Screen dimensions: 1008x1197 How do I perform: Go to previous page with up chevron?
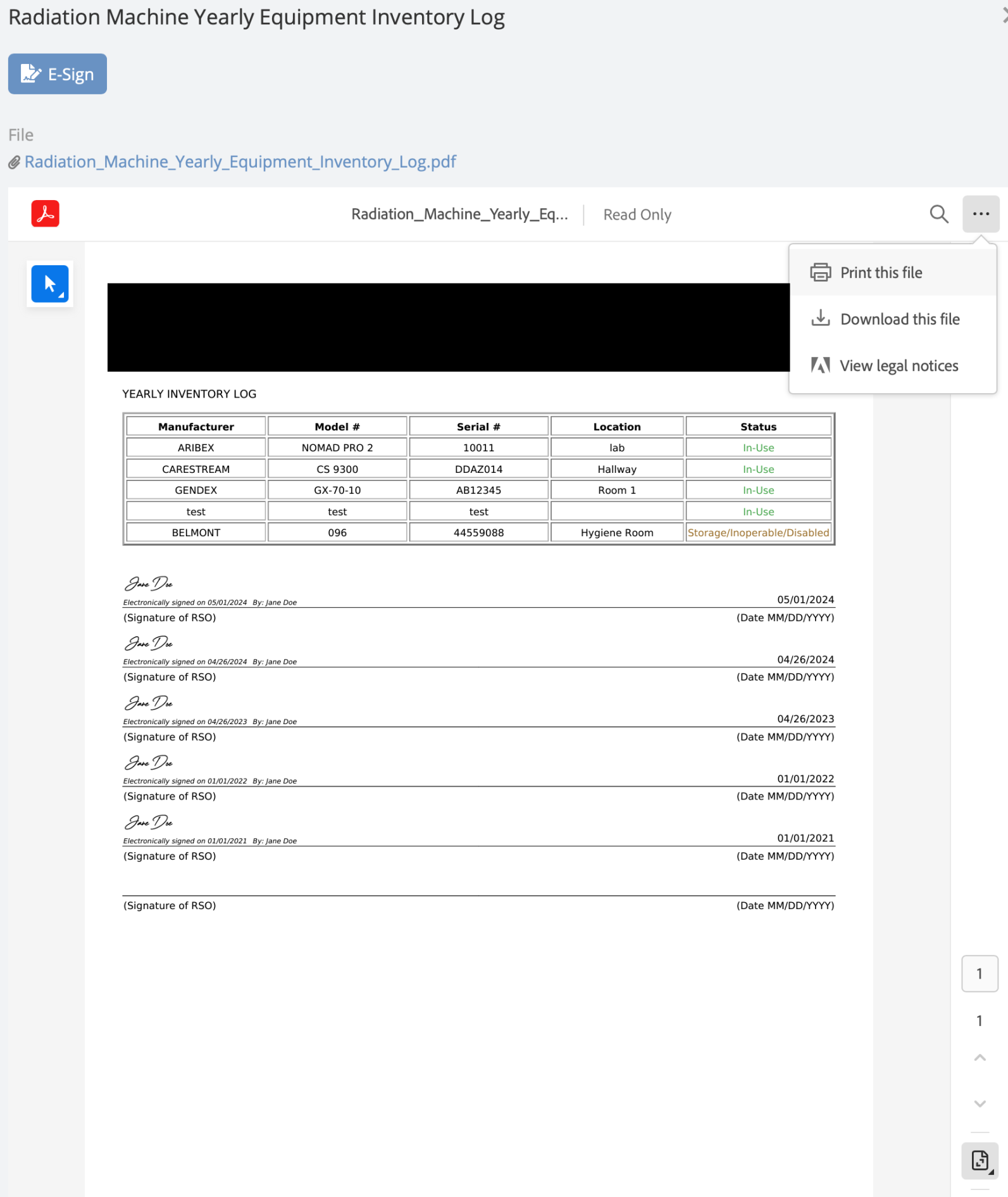pos(980,1058)
